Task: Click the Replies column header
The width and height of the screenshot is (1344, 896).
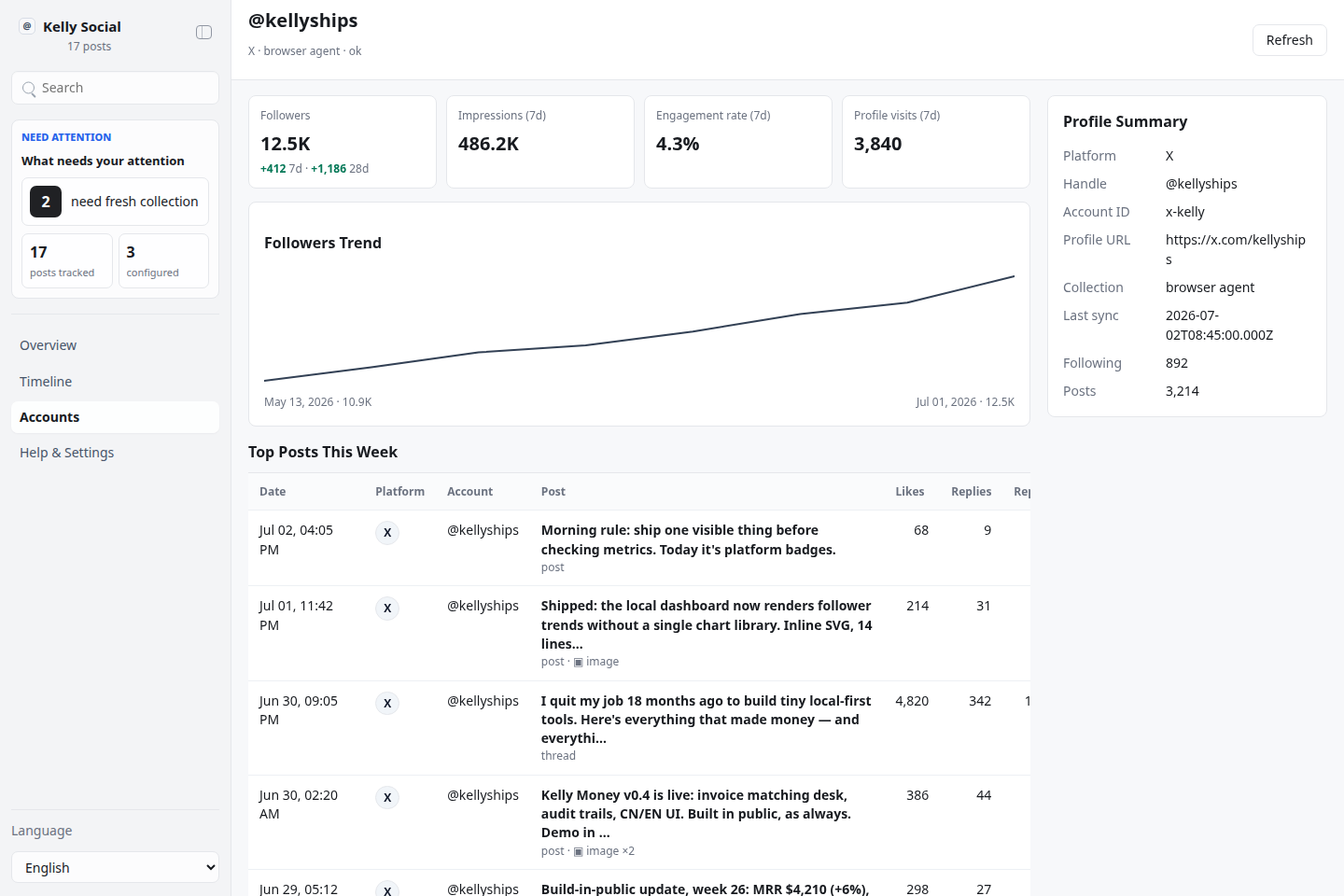Action: click(x=972, y=492)
